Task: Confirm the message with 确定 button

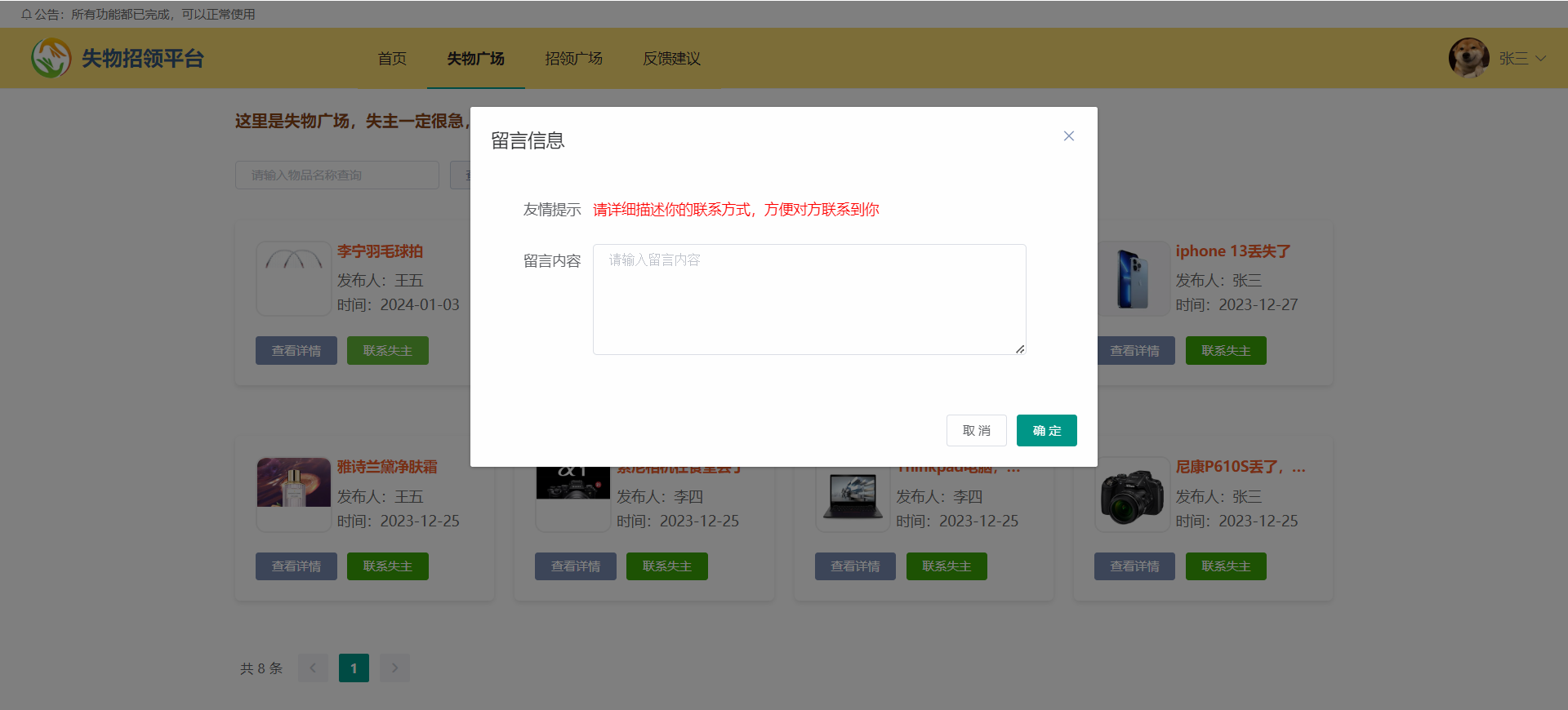Action: (1047, 431)
